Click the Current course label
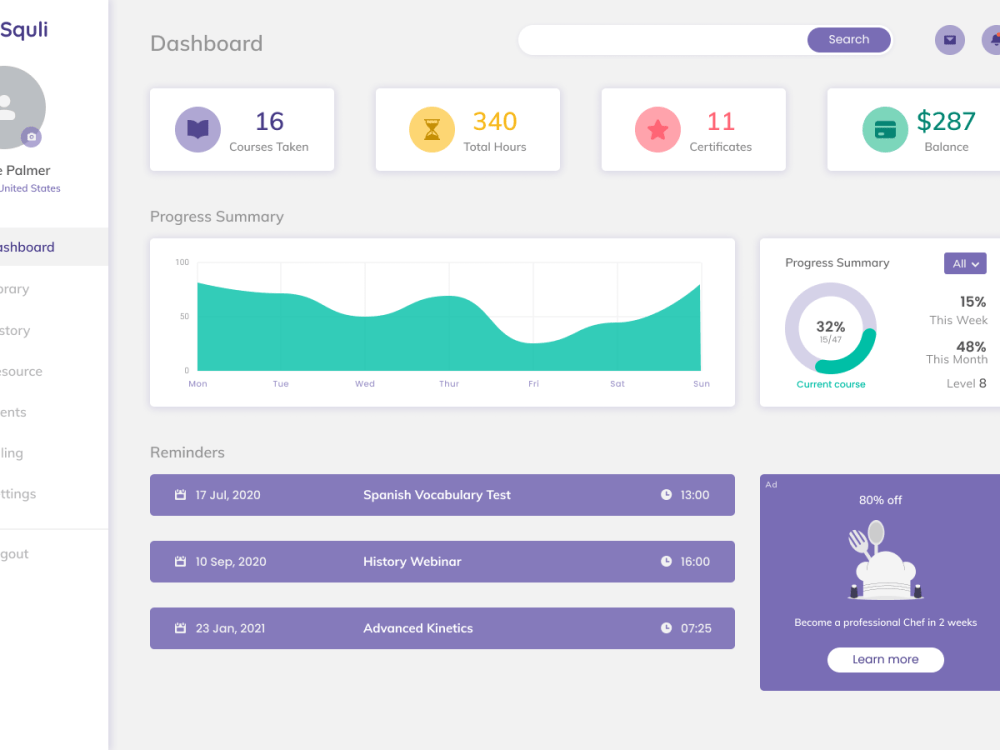1000x750 pixels. (x=830, y=384)
